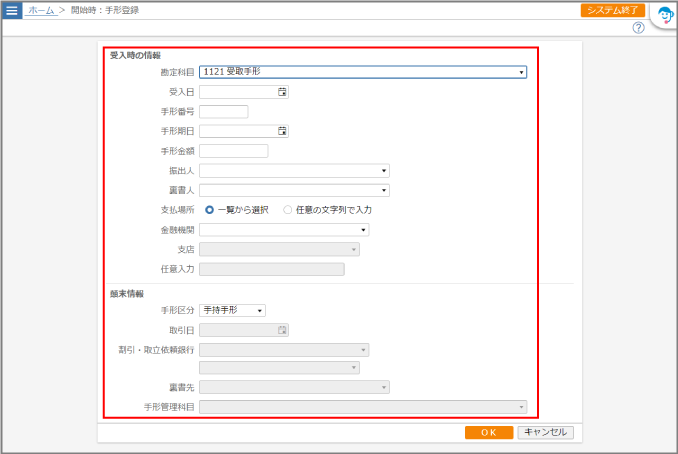The image size is (678, 454).
Task: Select the 一覧から選択 radio option
Action: click(x=210, y=210)
